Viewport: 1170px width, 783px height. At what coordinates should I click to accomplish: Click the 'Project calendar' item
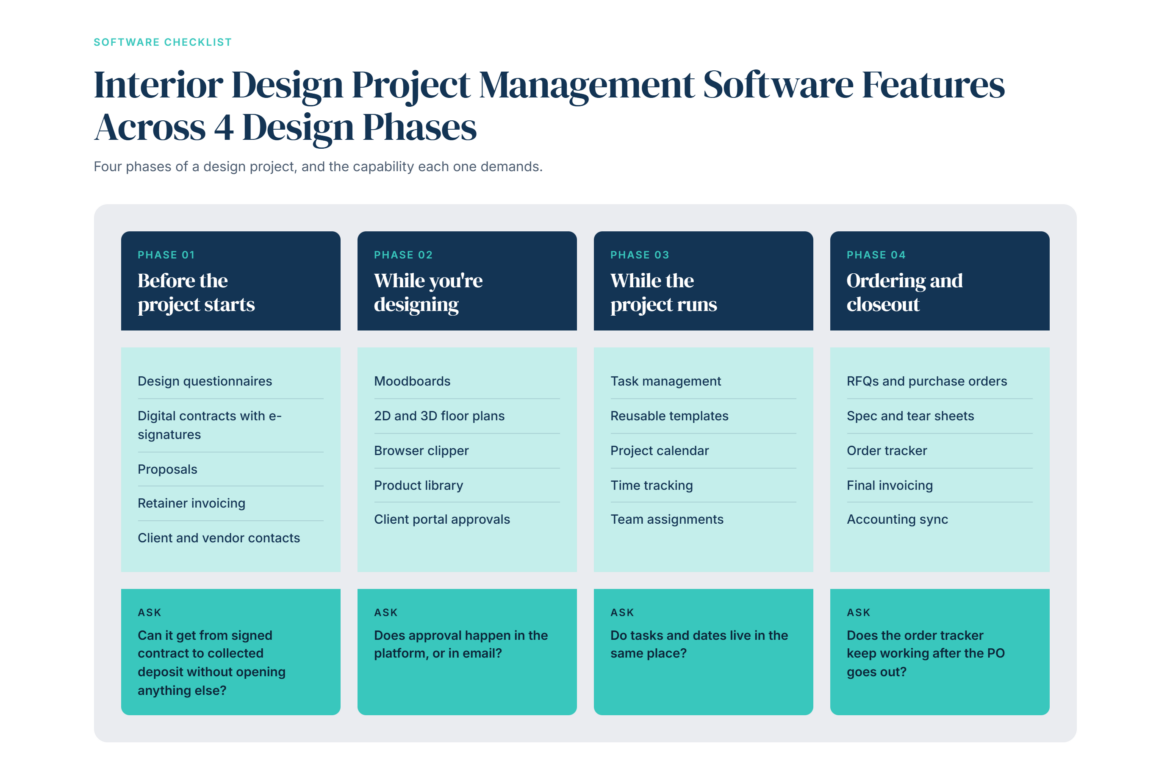pos(660,451)
